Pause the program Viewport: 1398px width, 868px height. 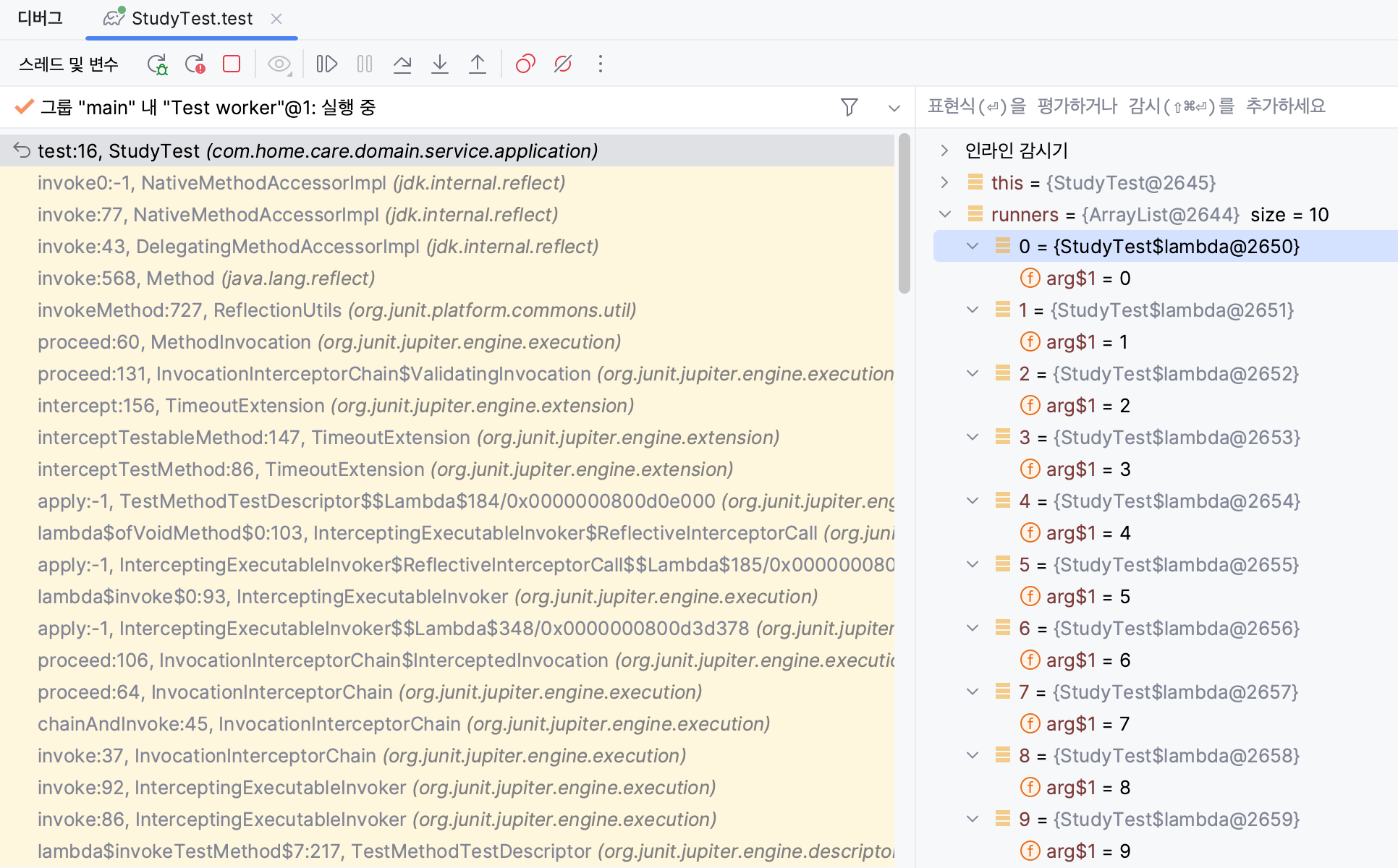[365, 64]
